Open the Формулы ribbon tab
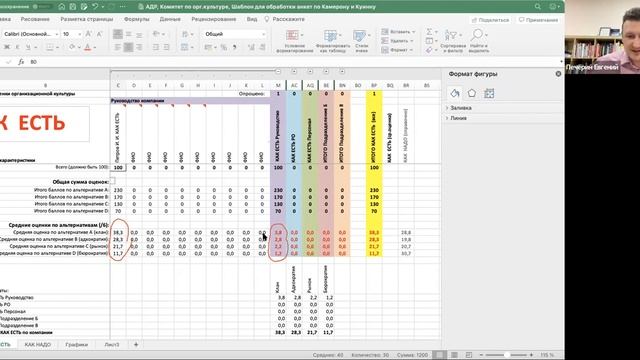 click(136, 19)
